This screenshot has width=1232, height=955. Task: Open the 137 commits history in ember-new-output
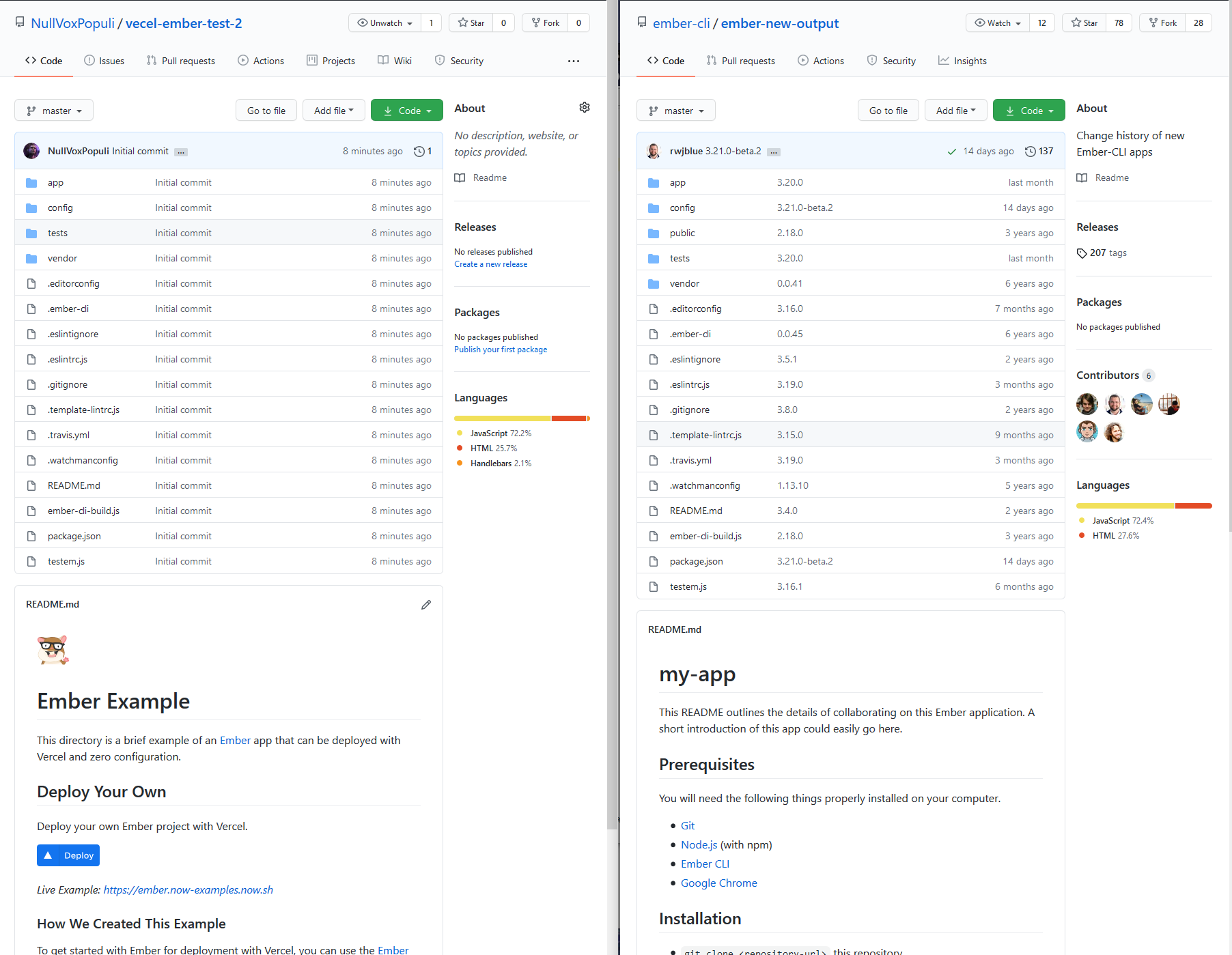(x=1039, y=151)
